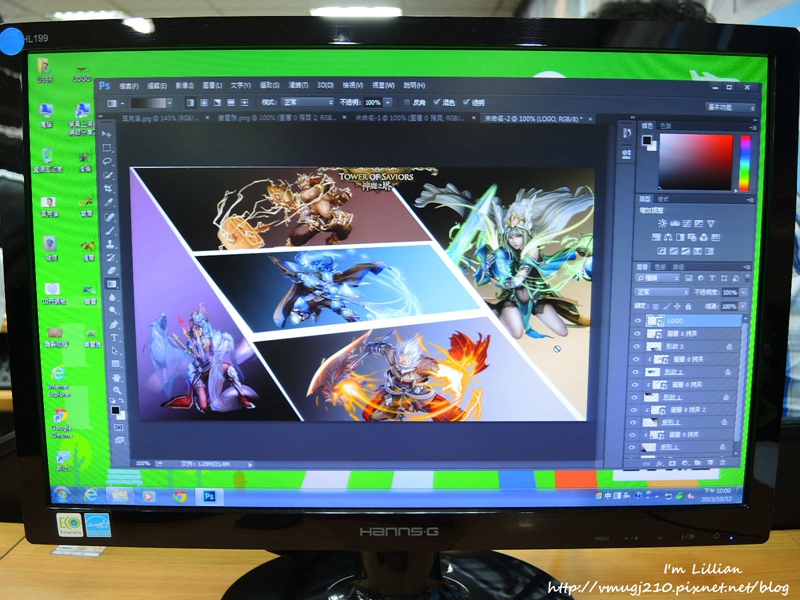Open the Layers panel fill slider arrow
Image resolution: width=800 pixels, height=600 pixels.
click(743, 307)
